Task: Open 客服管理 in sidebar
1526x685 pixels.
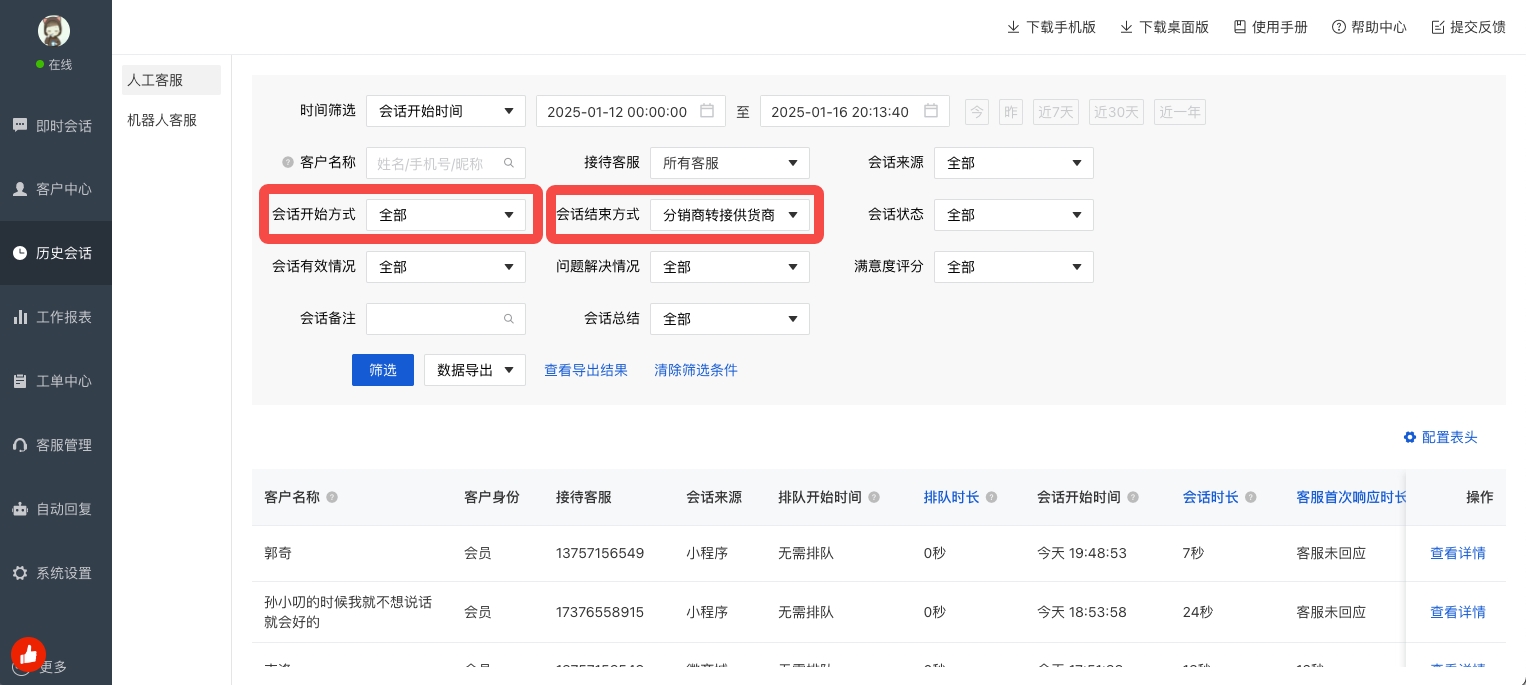Action: [x=56, y=445]
